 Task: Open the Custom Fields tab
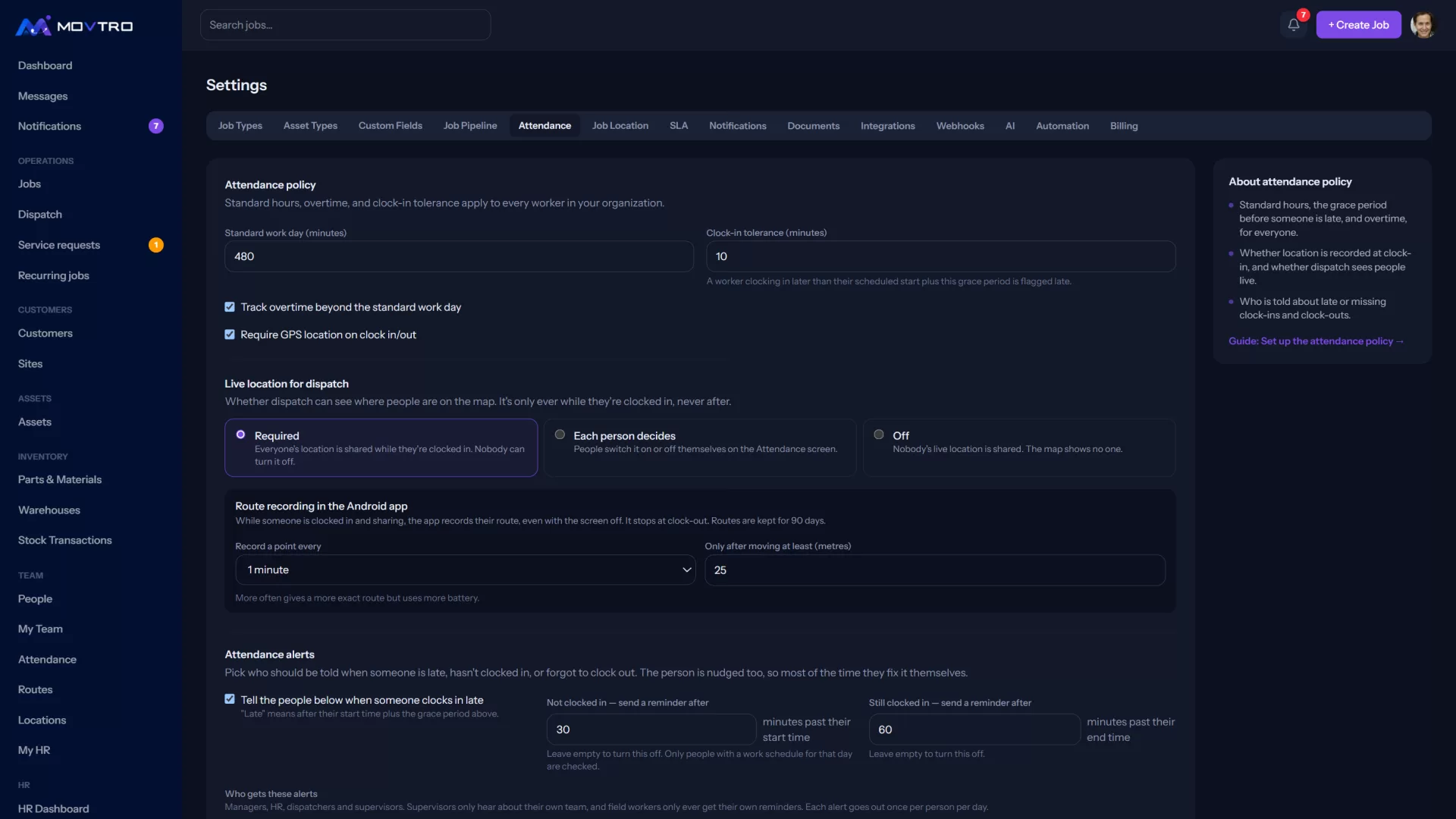coord(391,126)
